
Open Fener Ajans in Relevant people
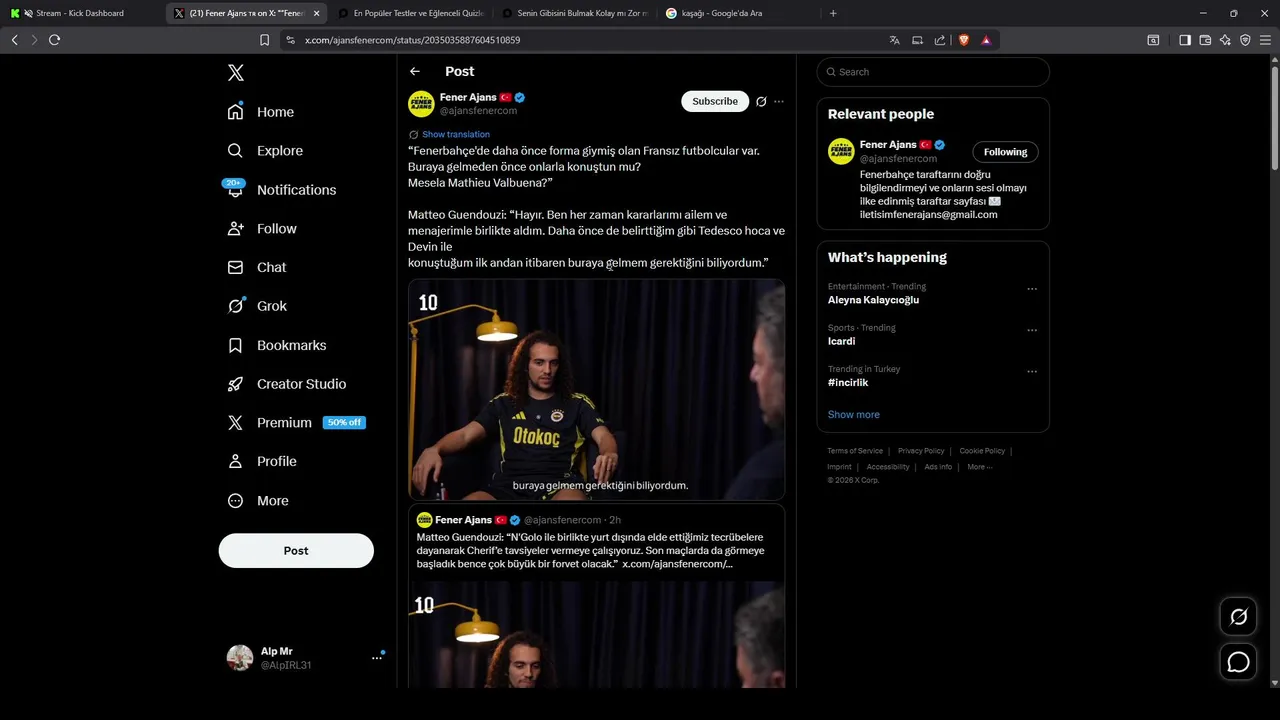[889, 145]
